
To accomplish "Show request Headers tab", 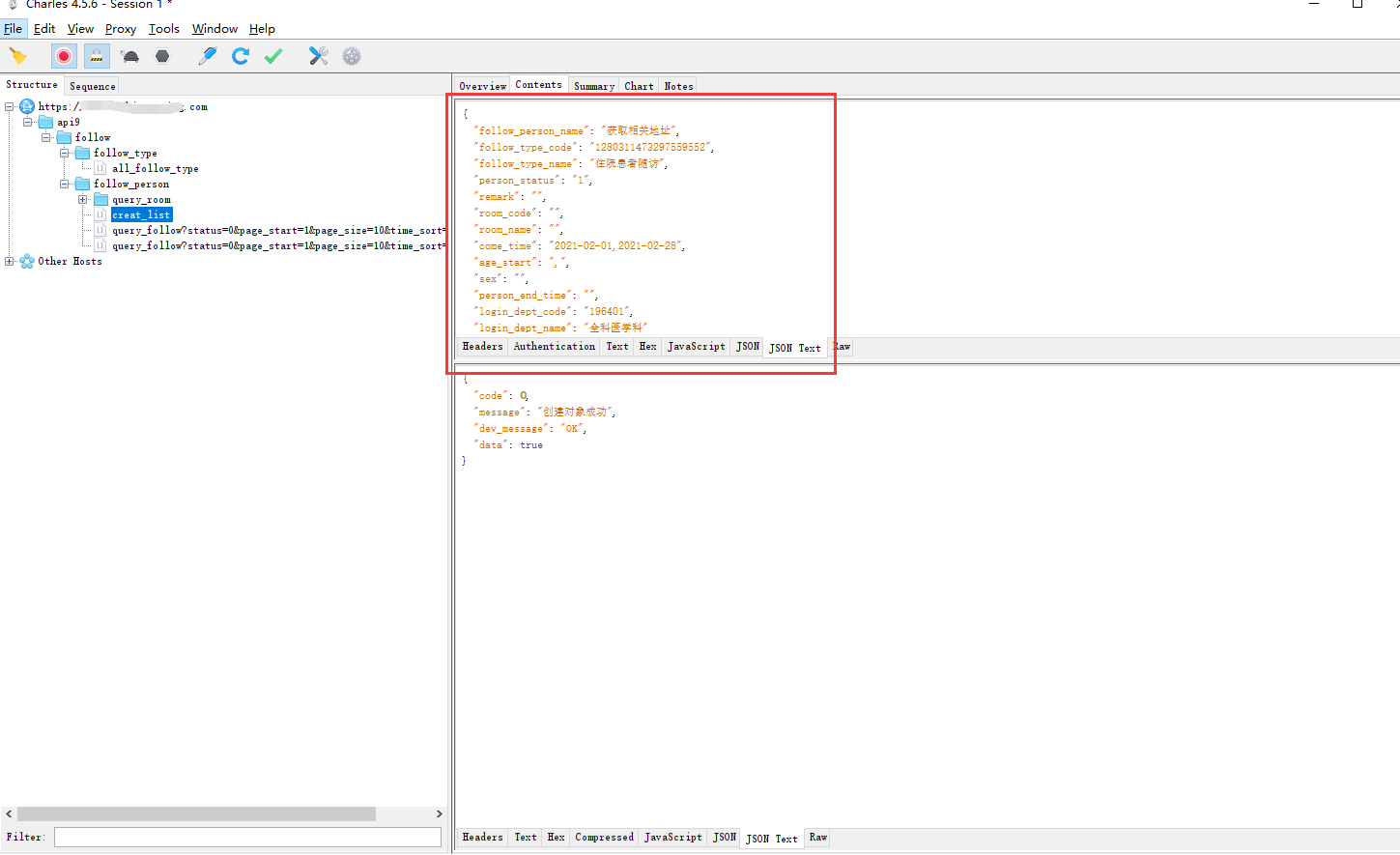I will [x=482, y=346].
